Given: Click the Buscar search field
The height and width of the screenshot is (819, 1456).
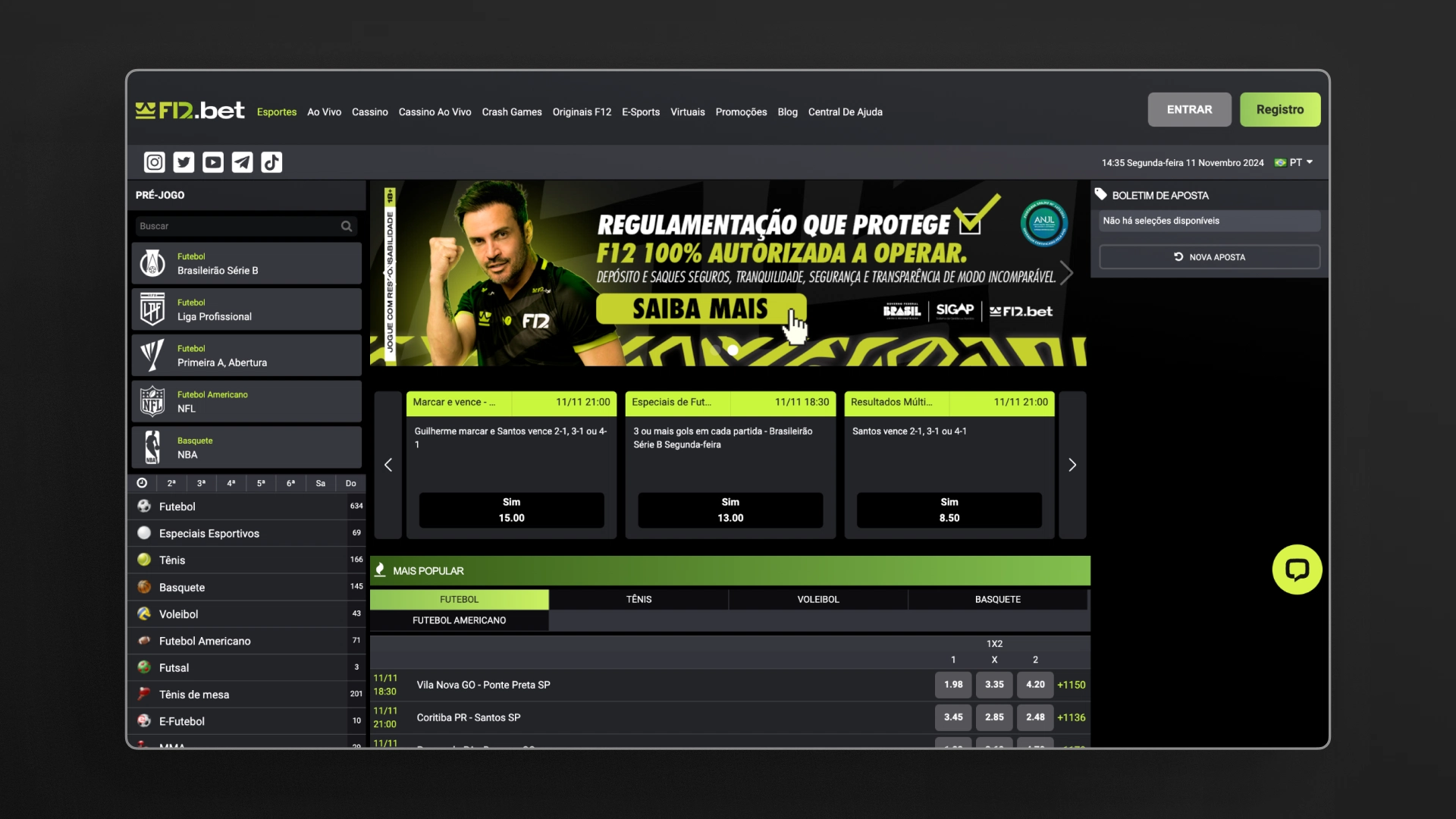Looking at the screenshot, I should tap(246, 226).
